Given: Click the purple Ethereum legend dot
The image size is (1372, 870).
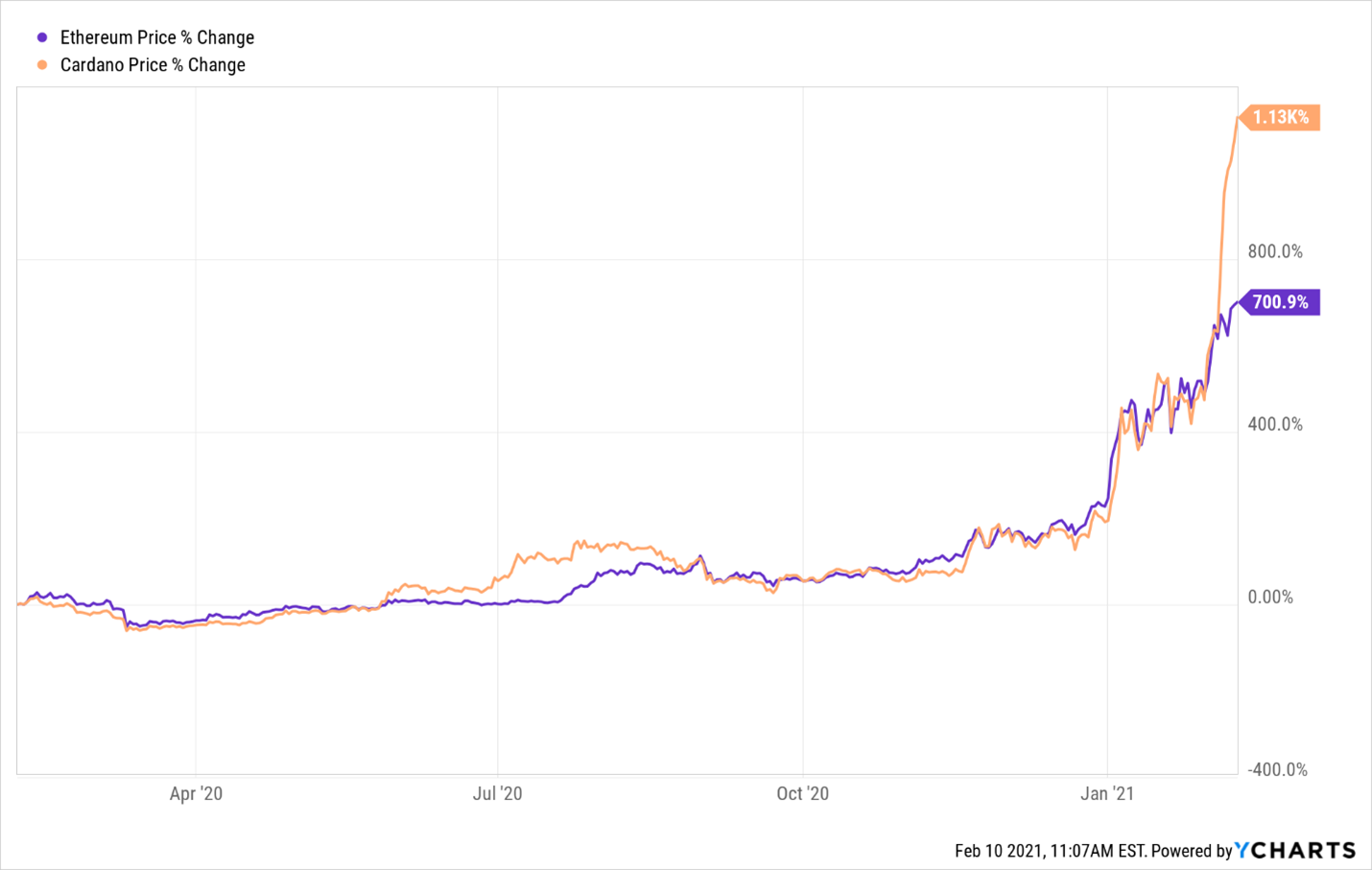Looking at the screenshot, I should (x=42, y=37).
